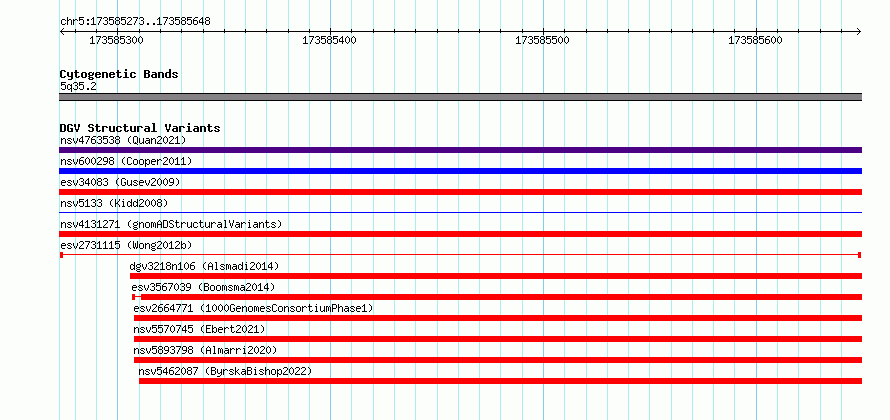Image resolution: width=890 pixels, height=420 pixels.
Task: Click ruler position 173585400
Action: click(x=330, y=40)
